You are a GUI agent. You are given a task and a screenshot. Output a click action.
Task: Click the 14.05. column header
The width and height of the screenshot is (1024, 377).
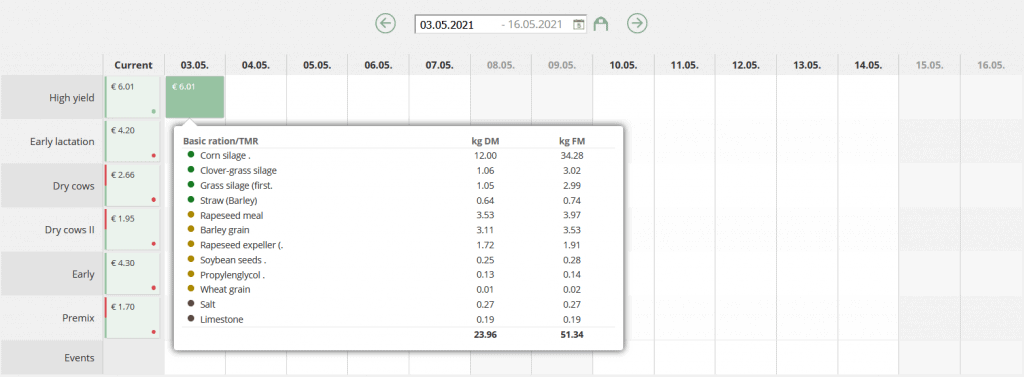[868, 65]
